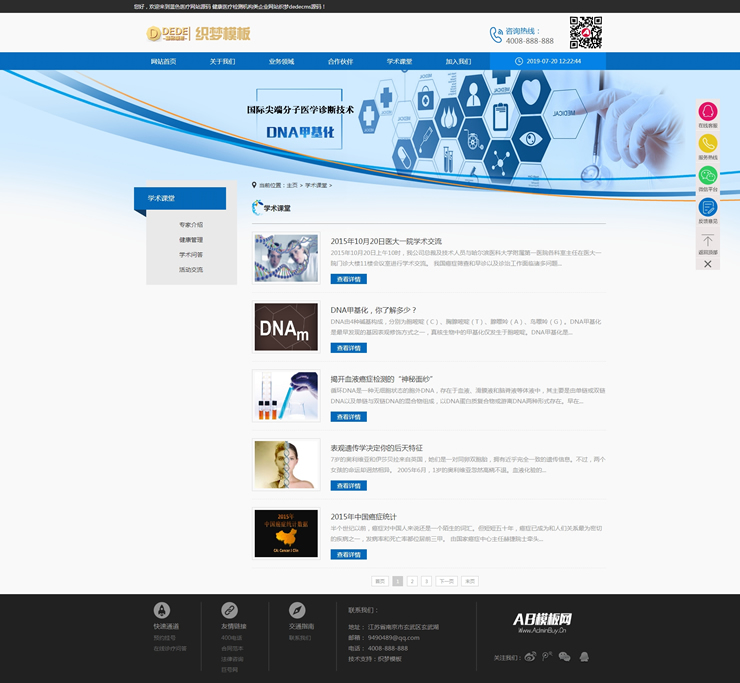Image resolution: width=740 pixels, height=683 pixels.
Task: Click the QR code in the header
Action: (585, 33)
